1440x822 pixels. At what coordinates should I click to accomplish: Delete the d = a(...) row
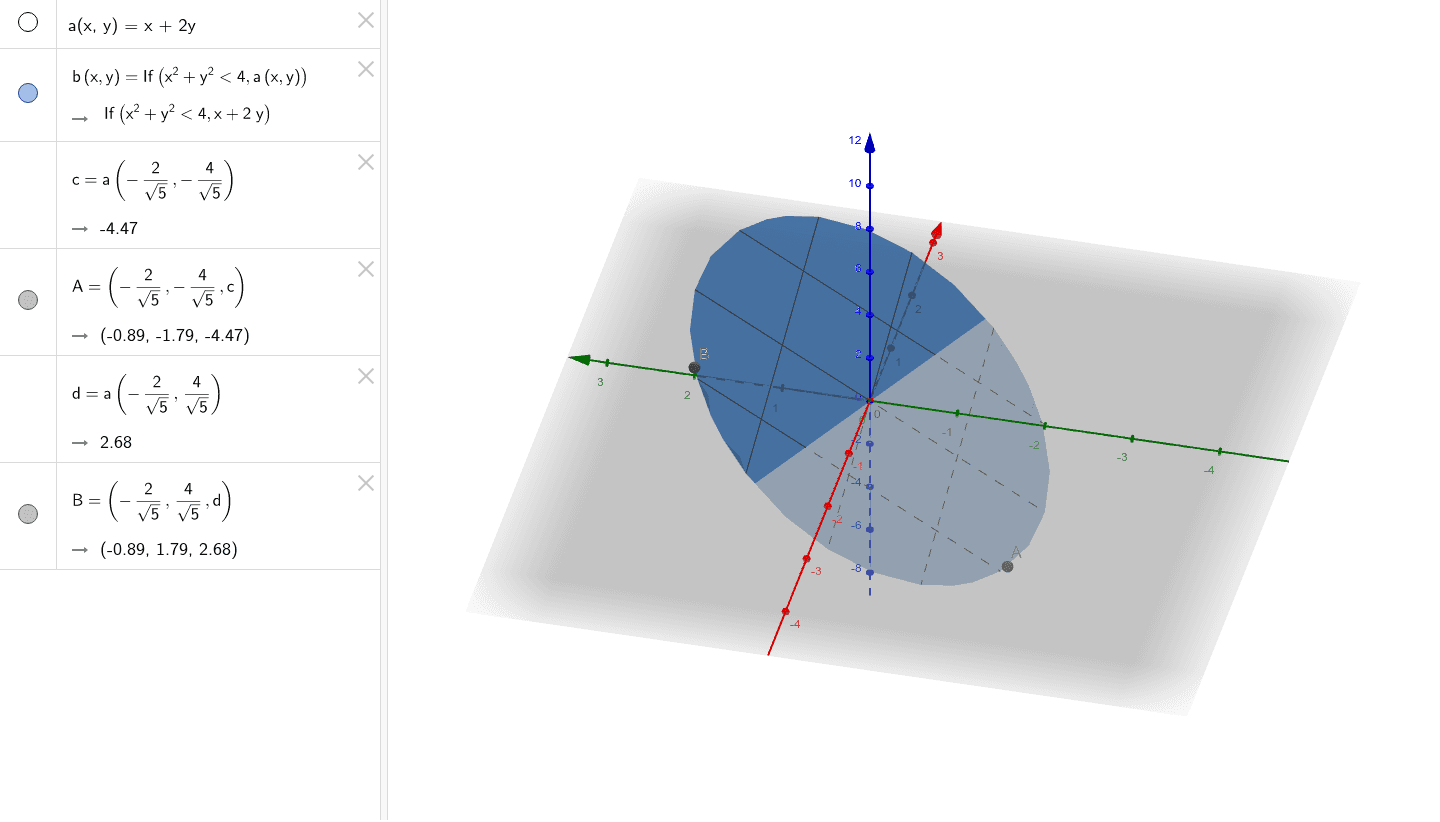click(366, 376)
